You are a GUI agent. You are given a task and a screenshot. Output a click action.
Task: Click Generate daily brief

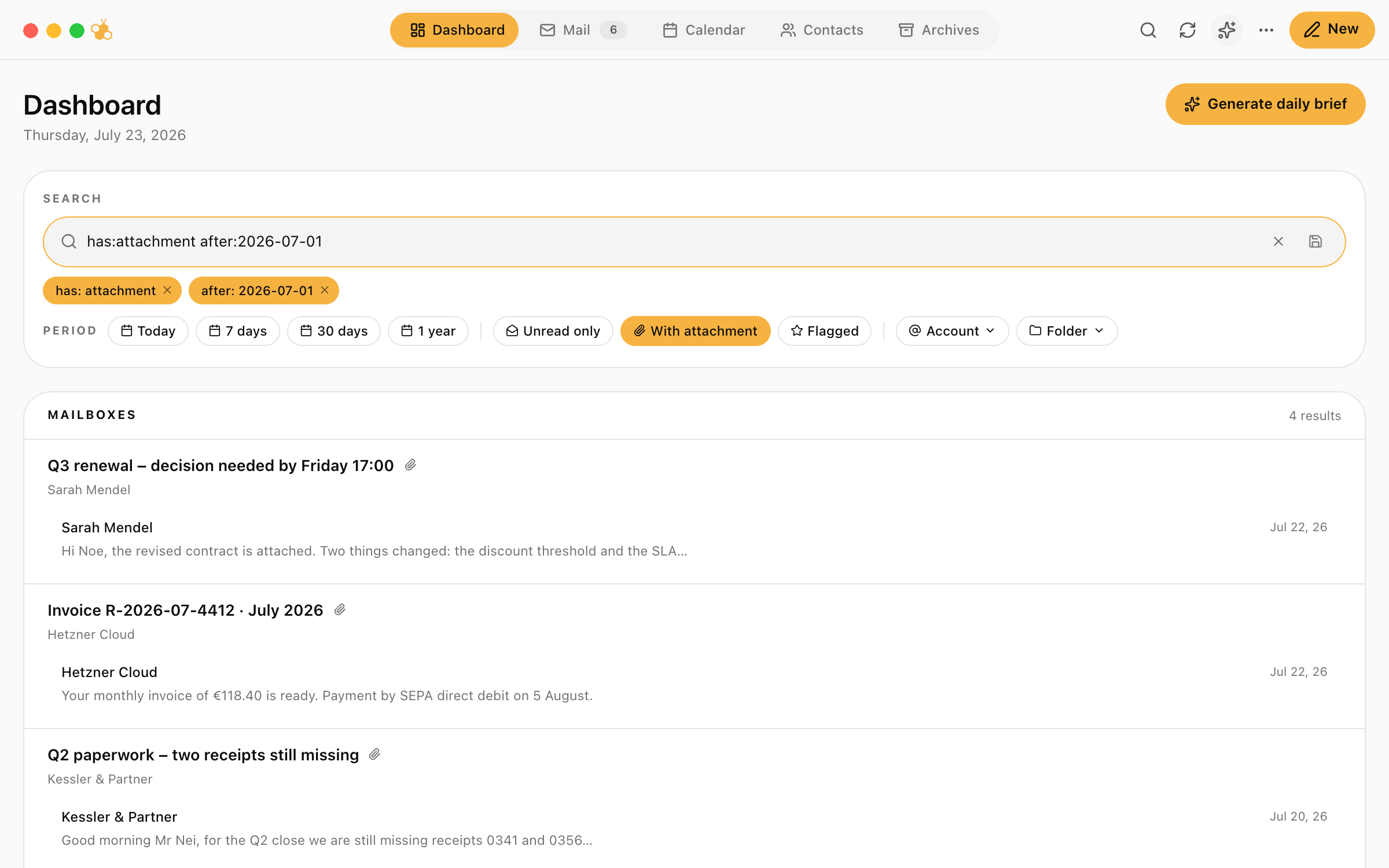[1265, 104]
